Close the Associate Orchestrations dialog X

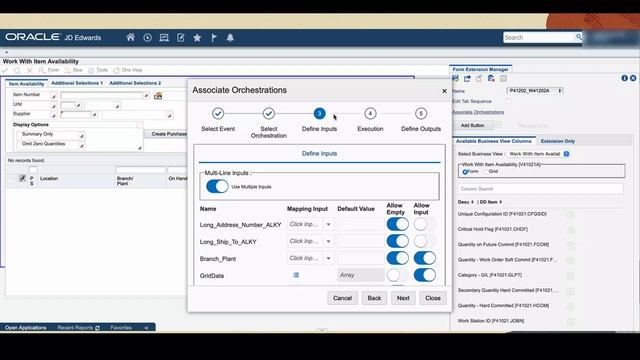click(x=444, y=91)
